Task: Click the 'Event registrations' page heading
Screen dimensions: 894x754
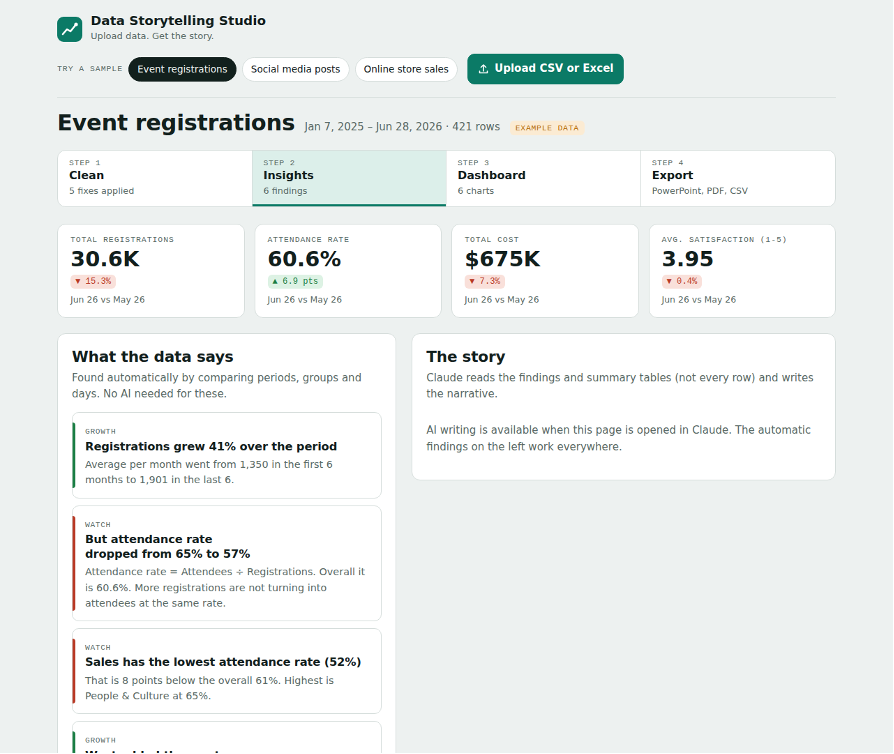Action: pos(176,123)
